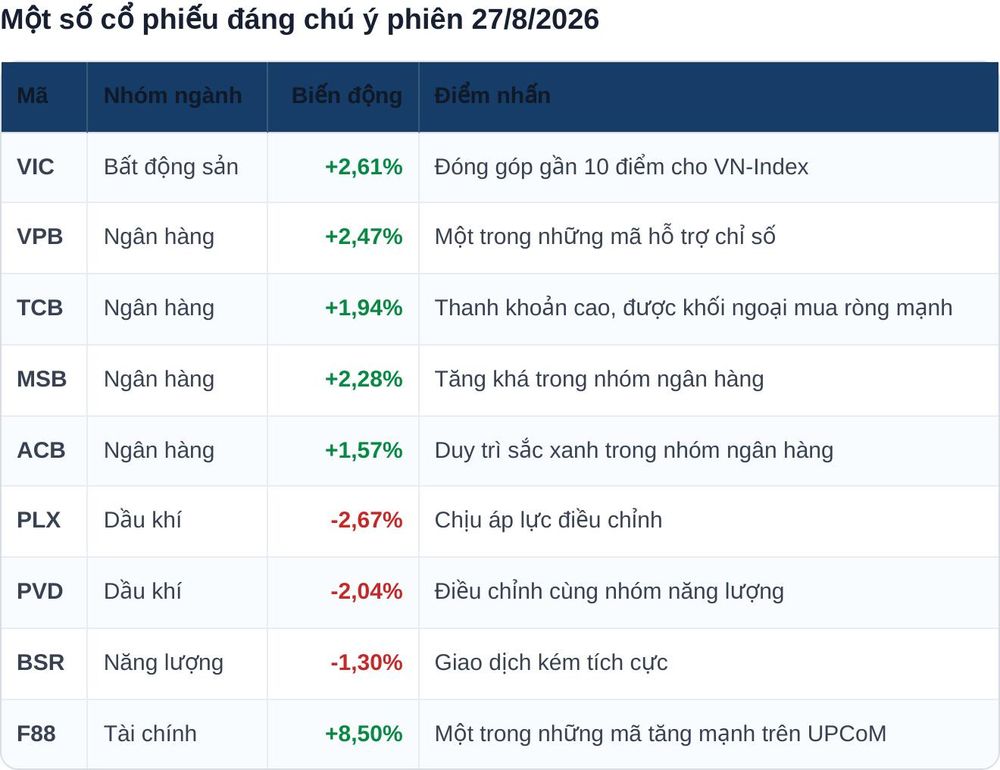Select the ACB stock code
Screen dimensions: 1000x770
pyautogui.click(x=41, y=450)
